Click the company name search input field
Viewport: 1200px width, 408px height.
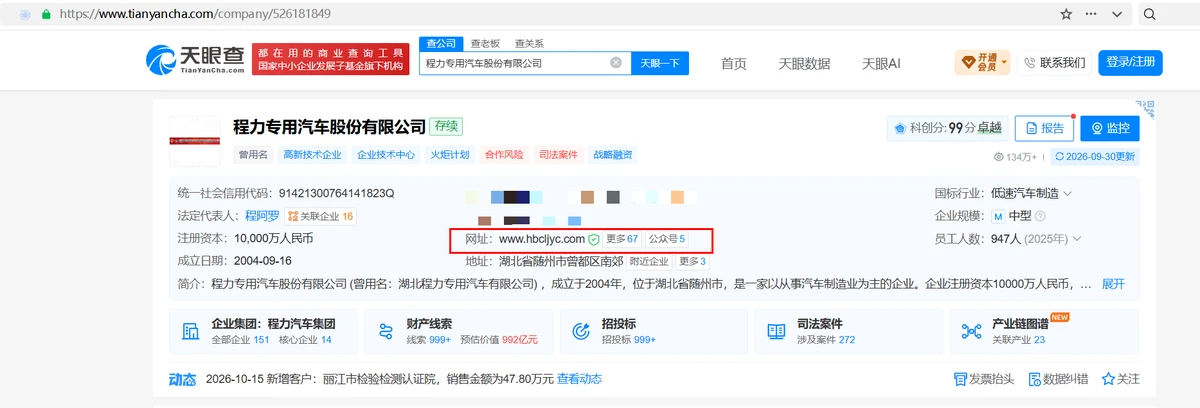pos(525,63)
